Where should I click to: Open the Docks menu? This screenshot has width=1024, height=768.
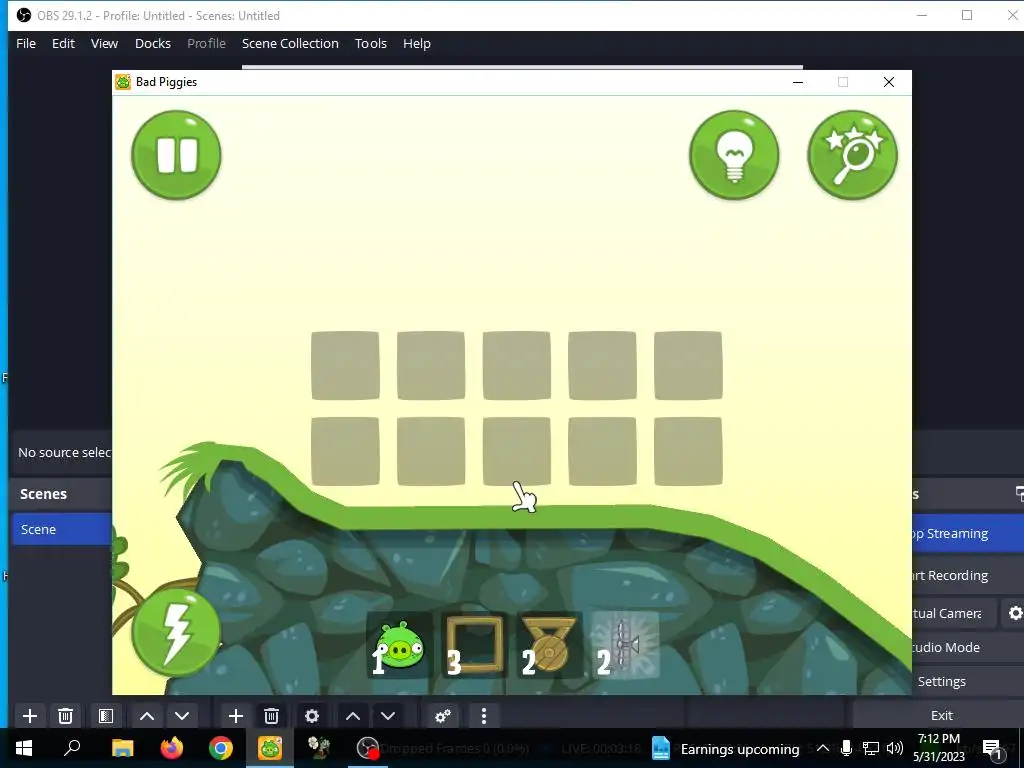pos(153,43)
